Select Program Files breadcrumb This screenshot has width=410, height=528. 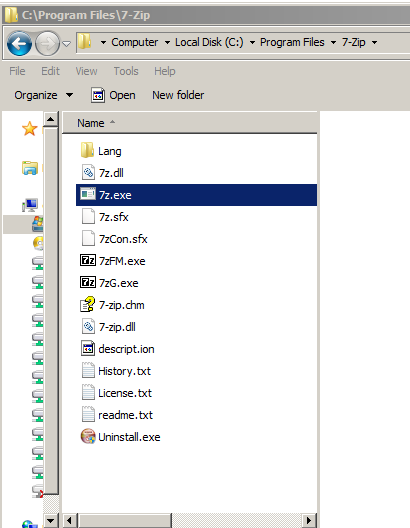tap(292, 42)
